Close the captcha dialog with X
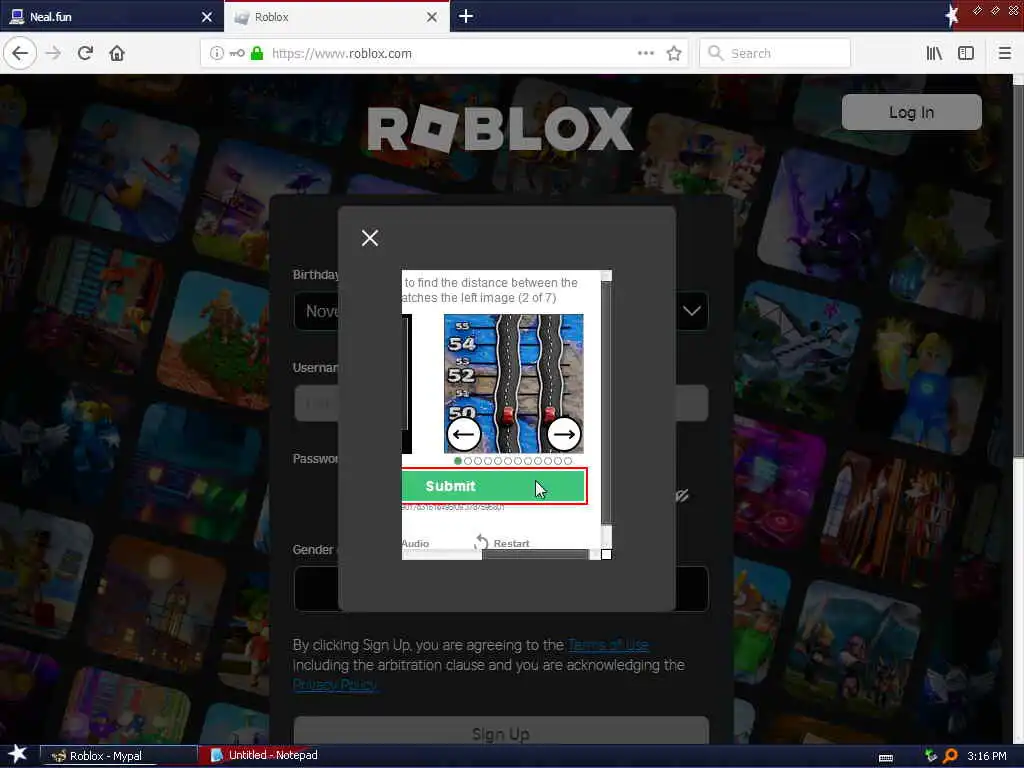Image resolution: width=1024 pixels, height=768 pixels. pyautogui.click(x=370, y=238)
